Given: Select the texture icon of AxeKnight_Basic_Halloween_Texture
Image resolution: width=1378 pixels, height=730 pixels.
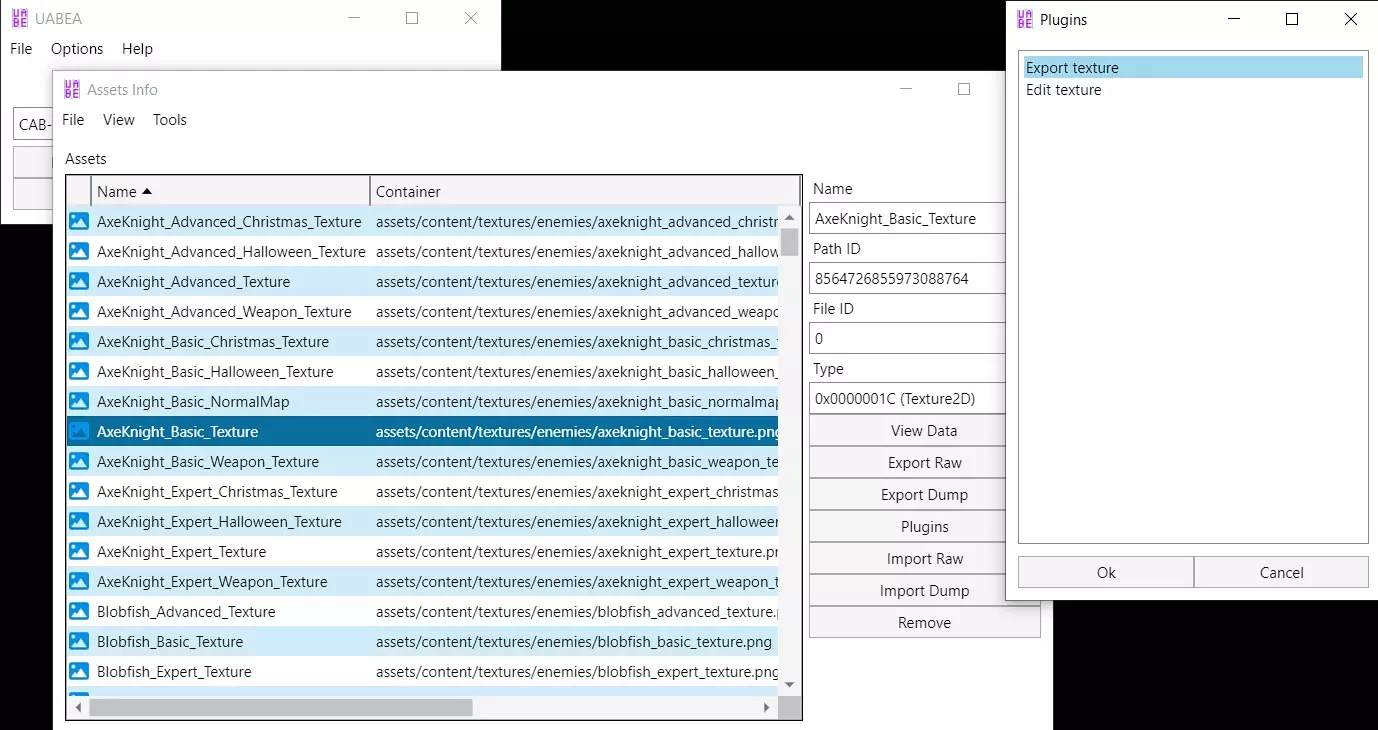Looking at the screenshot, I should [79, 372].
